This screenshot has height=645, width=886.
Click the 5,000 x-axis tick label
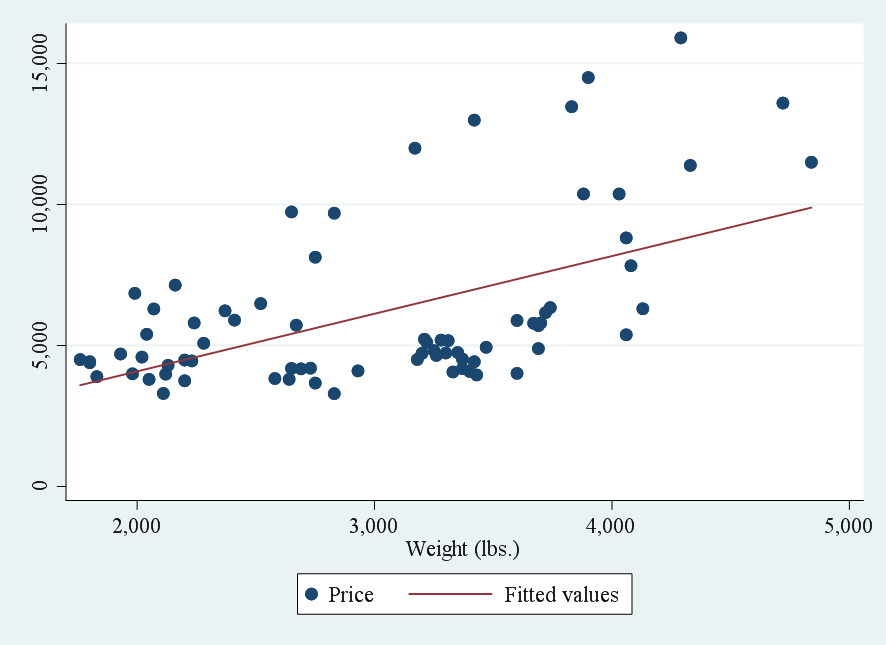[x=849, y=525]
